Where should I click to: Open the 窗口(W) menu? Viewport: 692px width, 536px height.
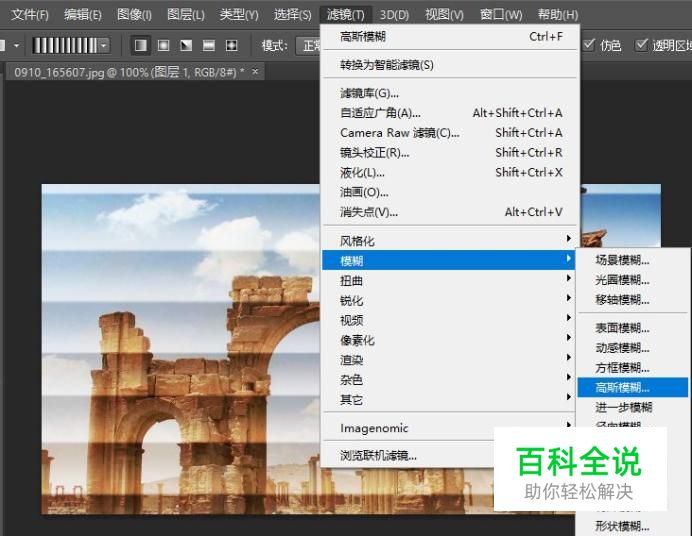click(501, 15)
